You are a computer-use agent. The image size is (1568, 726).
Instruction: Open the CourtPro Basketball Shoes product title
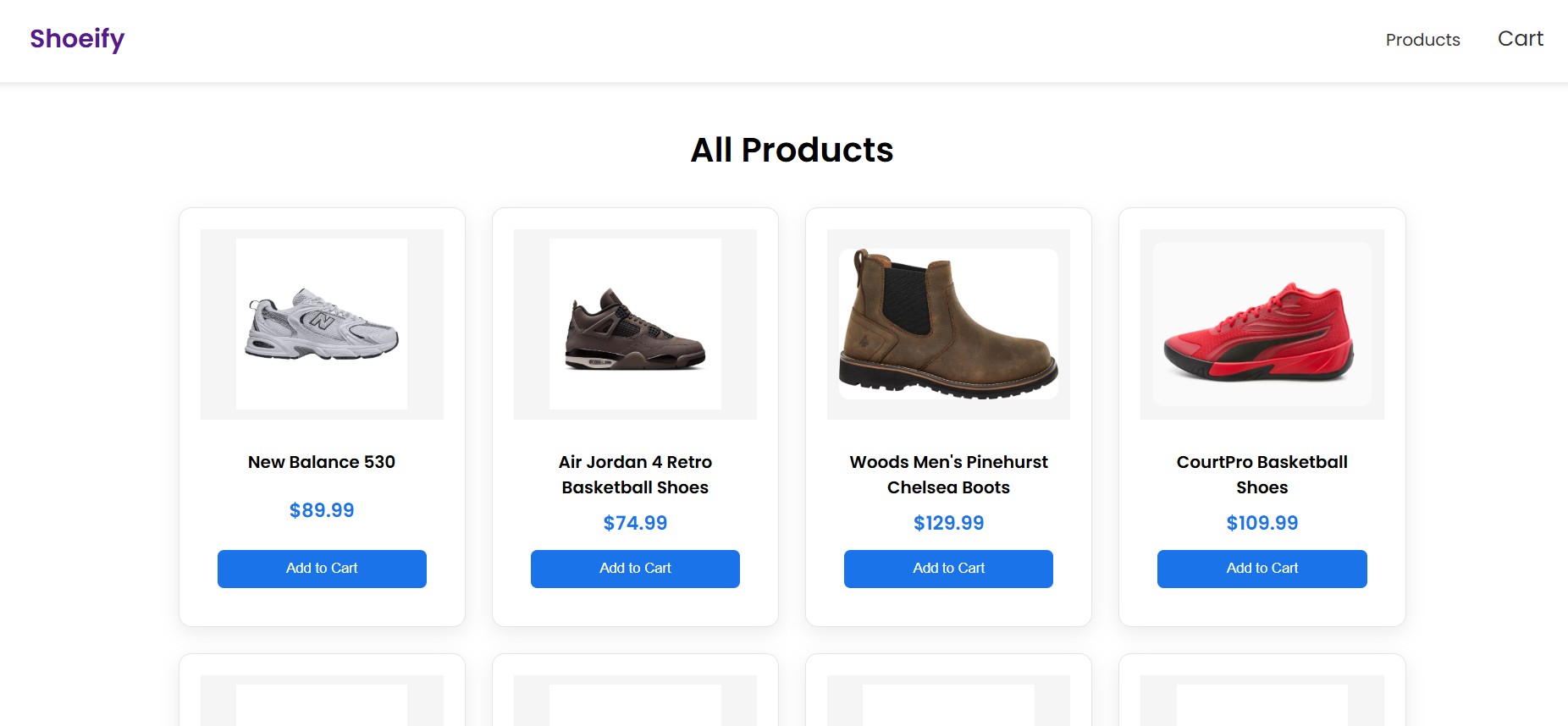[1262, 474]
